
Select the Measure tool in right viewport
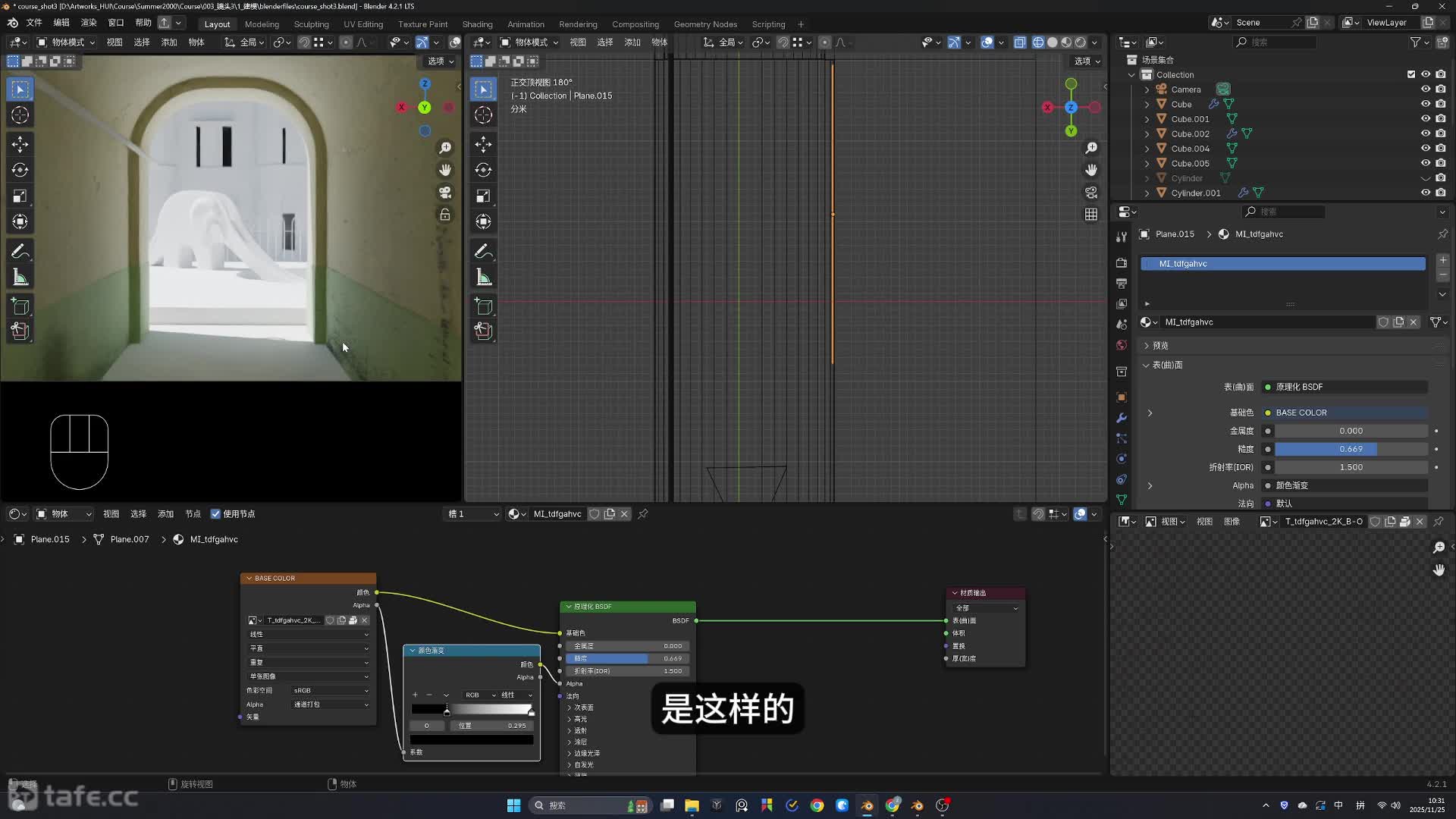coord(483,278)
